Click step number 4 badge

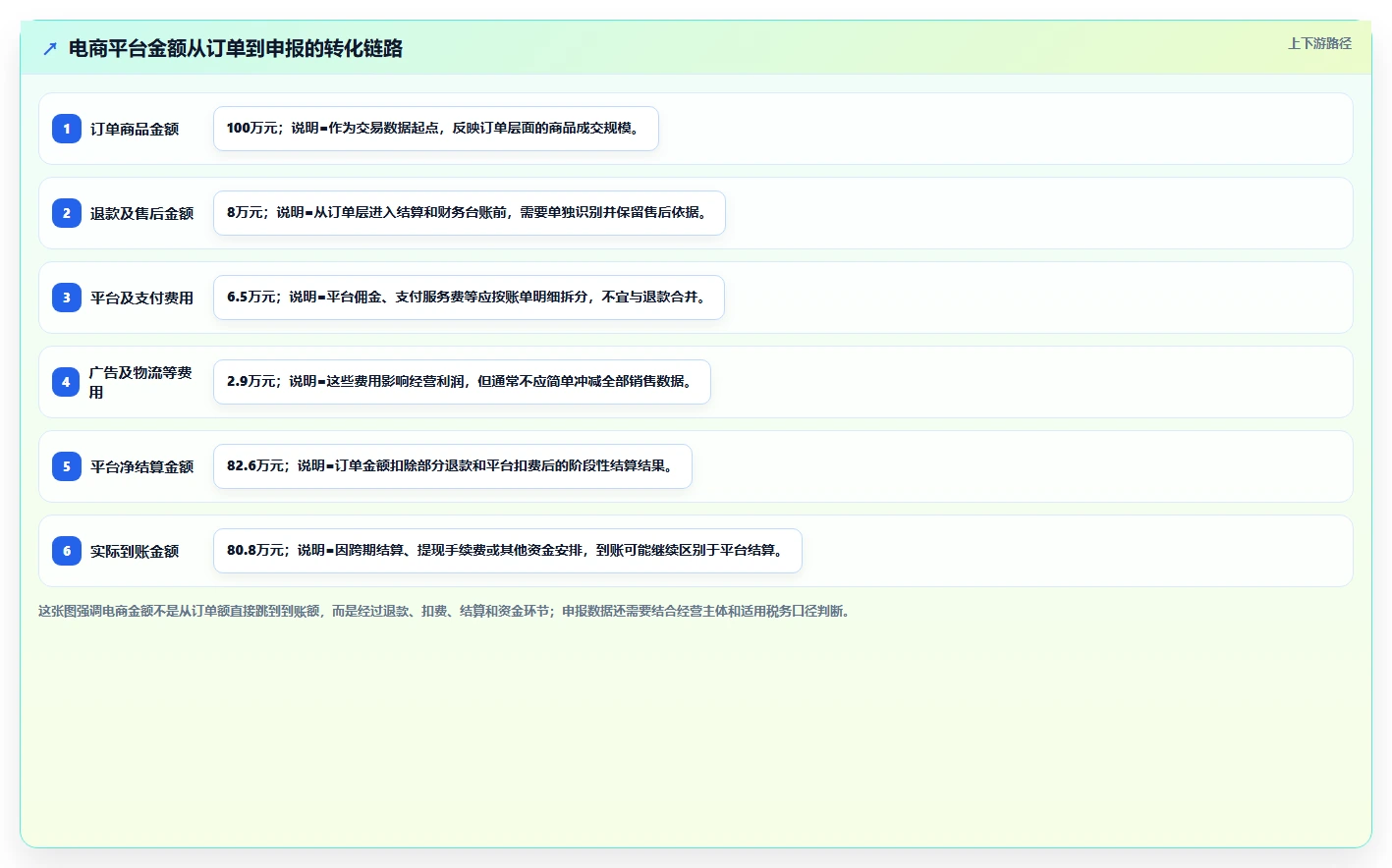(67, 382)
